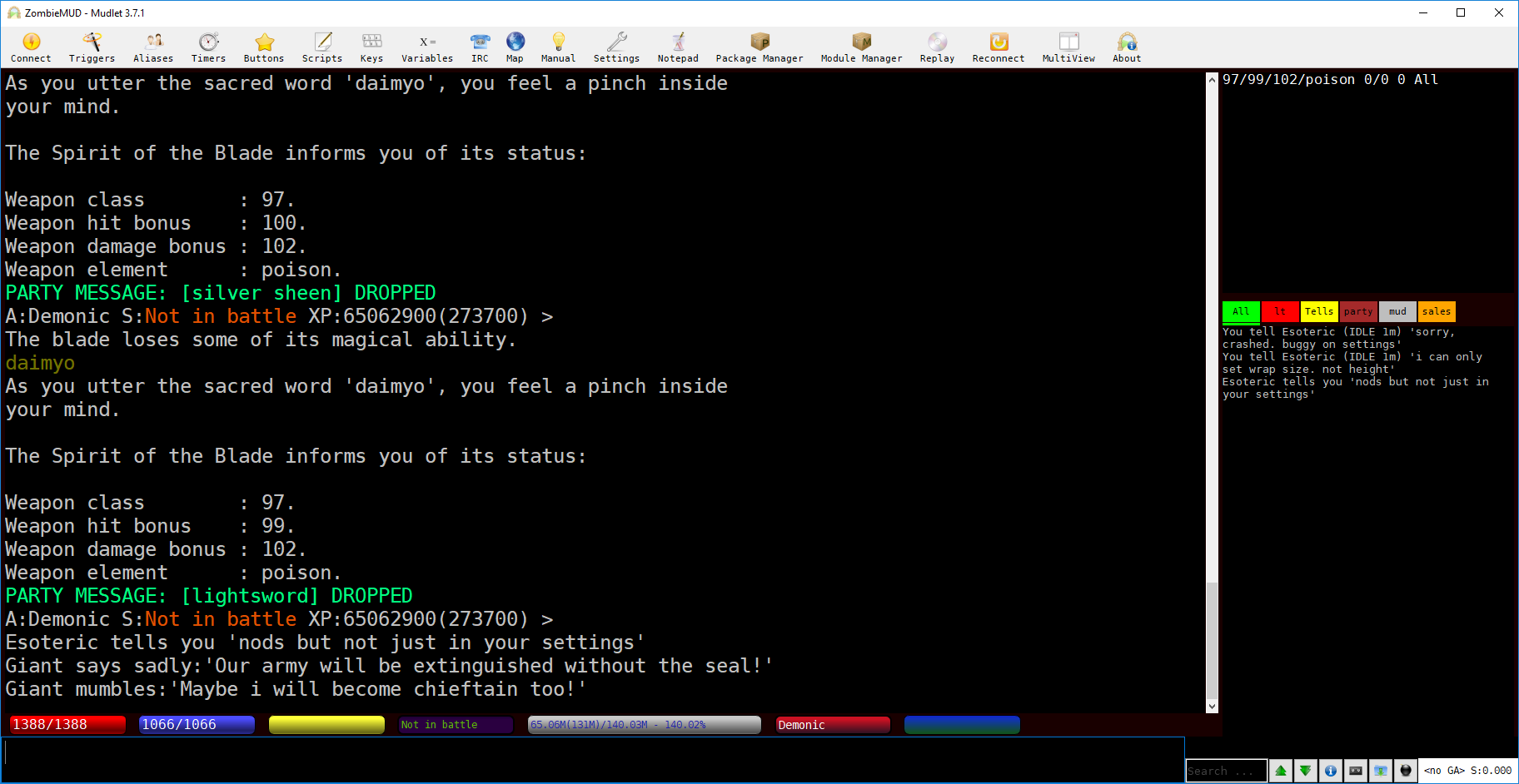This screenshot has height=784, width=1519.
Task: Launch the Module Manager
Action: (x=861, y=47)
